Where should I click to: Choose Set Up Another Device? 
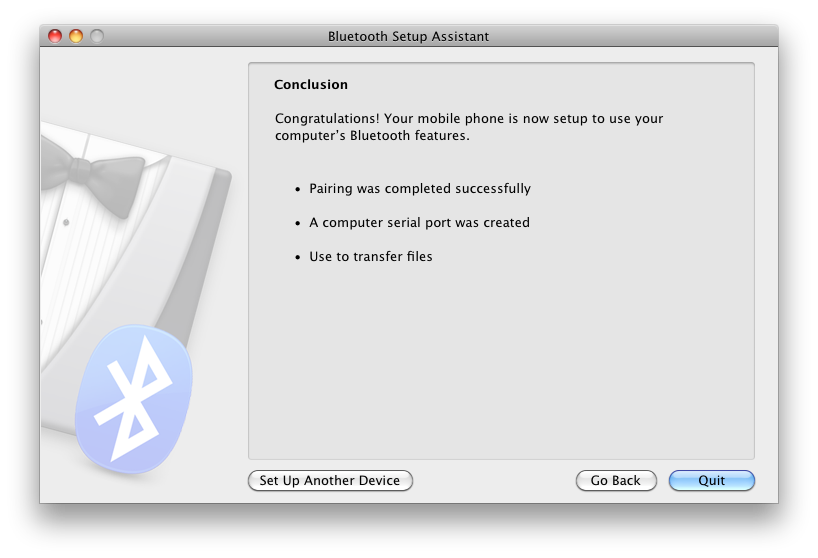[329, 481]
